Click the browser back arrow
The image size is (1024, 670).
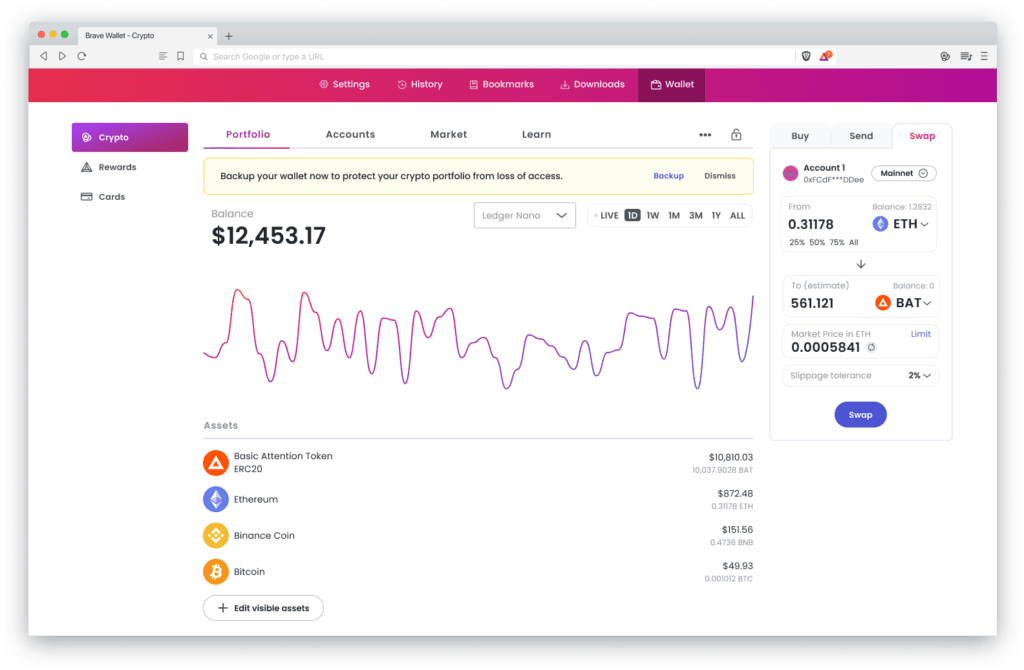[x=44, y=56]
